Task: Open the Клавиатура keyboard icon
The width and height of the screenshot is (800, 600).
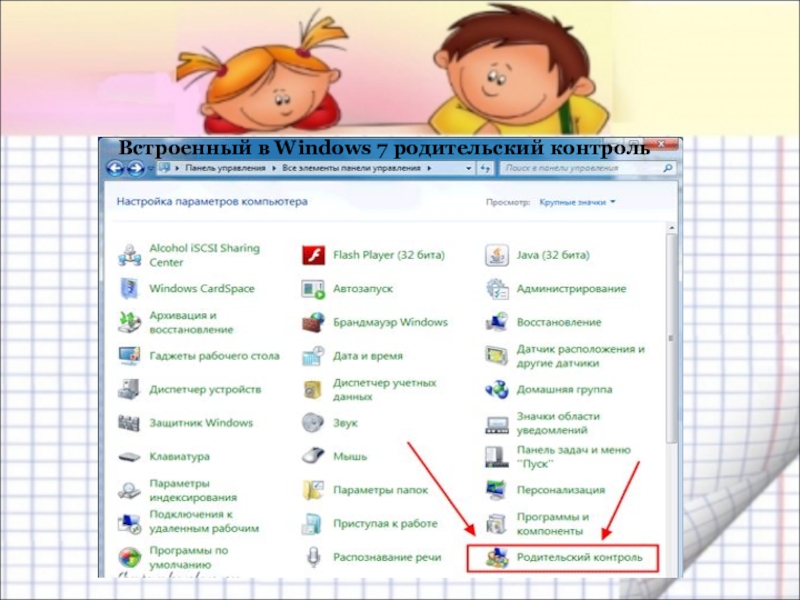Action: [x=130, y=457]
